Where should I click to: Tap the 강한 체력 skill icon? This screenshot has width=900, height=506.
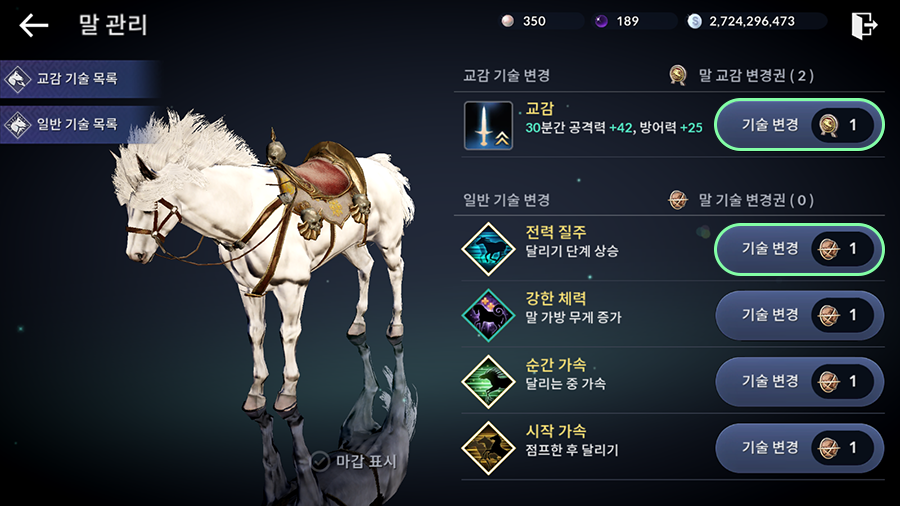click(x=488, y=316)
